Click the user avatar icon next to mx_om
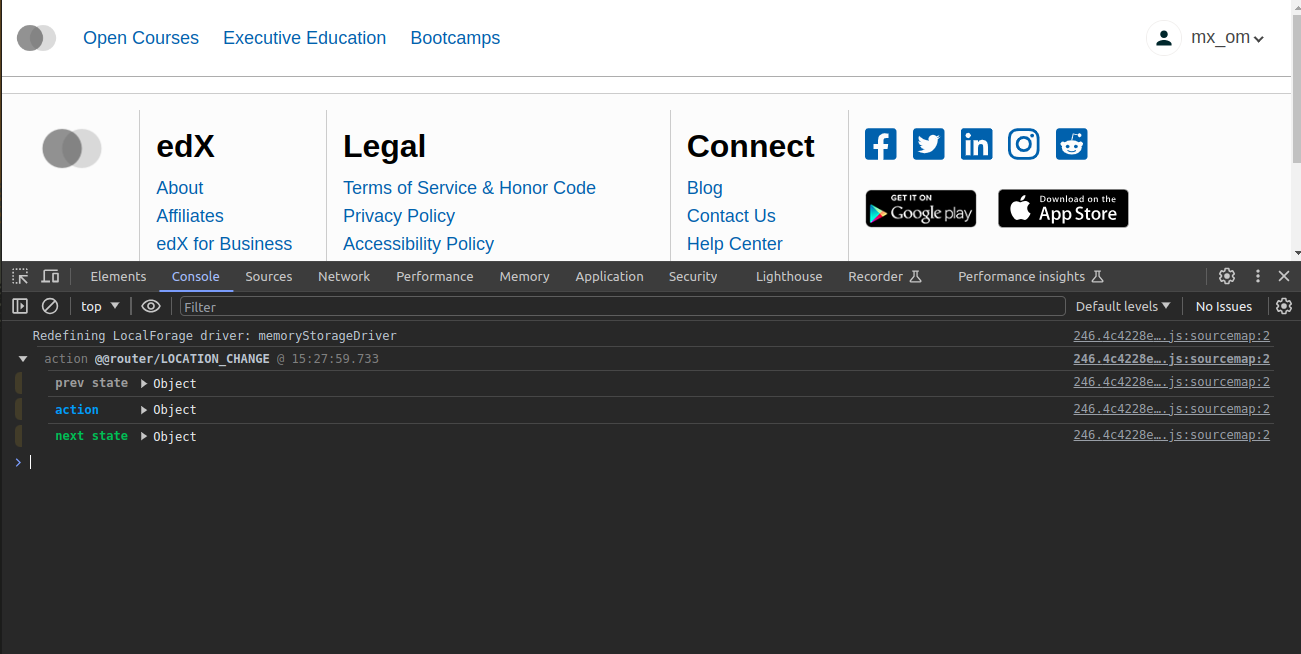Viewport: 1301px width, 654px height. tap(1164, 38)
